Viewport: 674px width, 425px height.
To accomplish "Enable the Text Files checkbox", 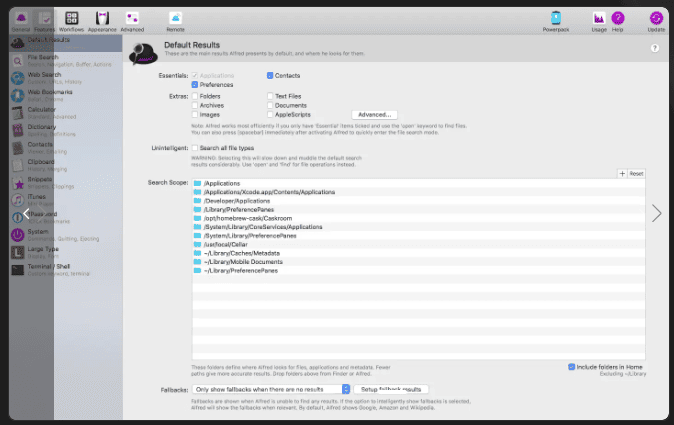I will tap(270, 96).
